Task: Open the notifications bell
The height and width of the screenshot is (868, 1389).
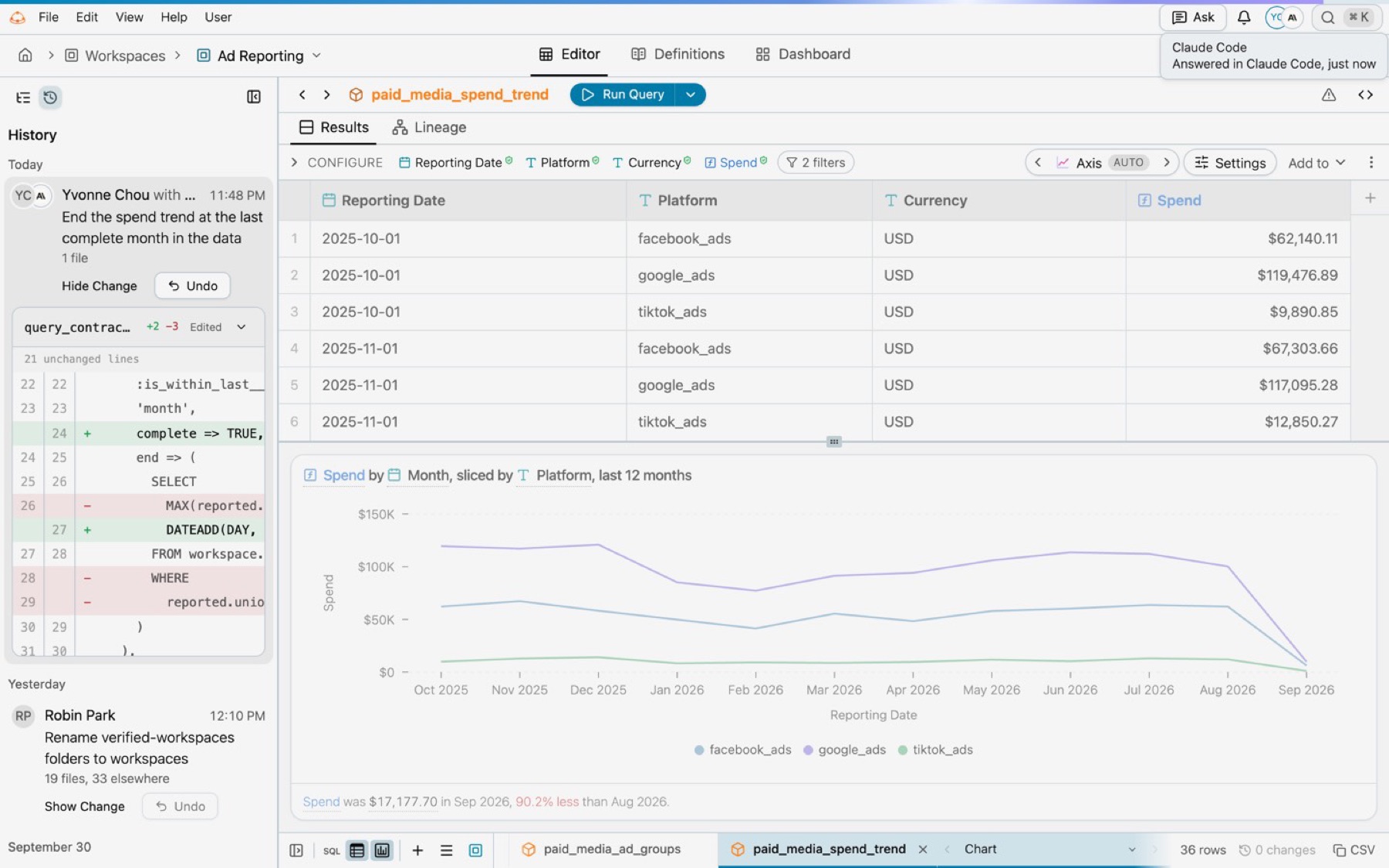Action: click(x=1244, y=17)
